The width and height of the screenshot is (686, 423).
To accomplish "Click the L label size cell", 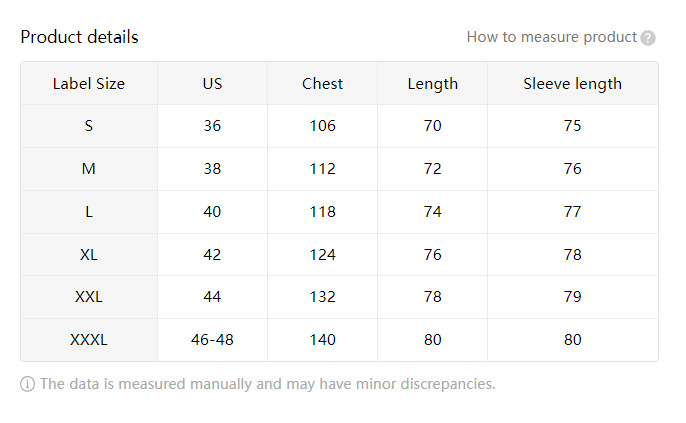I will [89, 212].
